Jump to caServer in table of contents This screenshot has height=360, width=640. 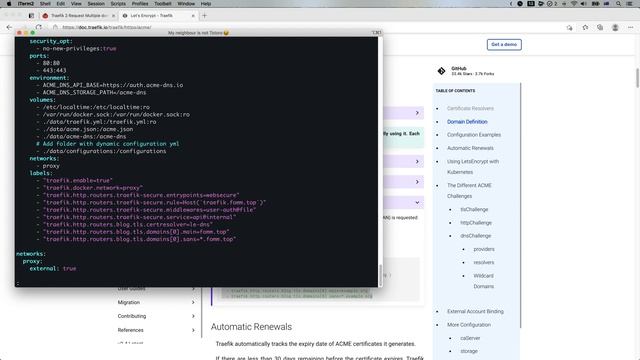pos(470,338)
